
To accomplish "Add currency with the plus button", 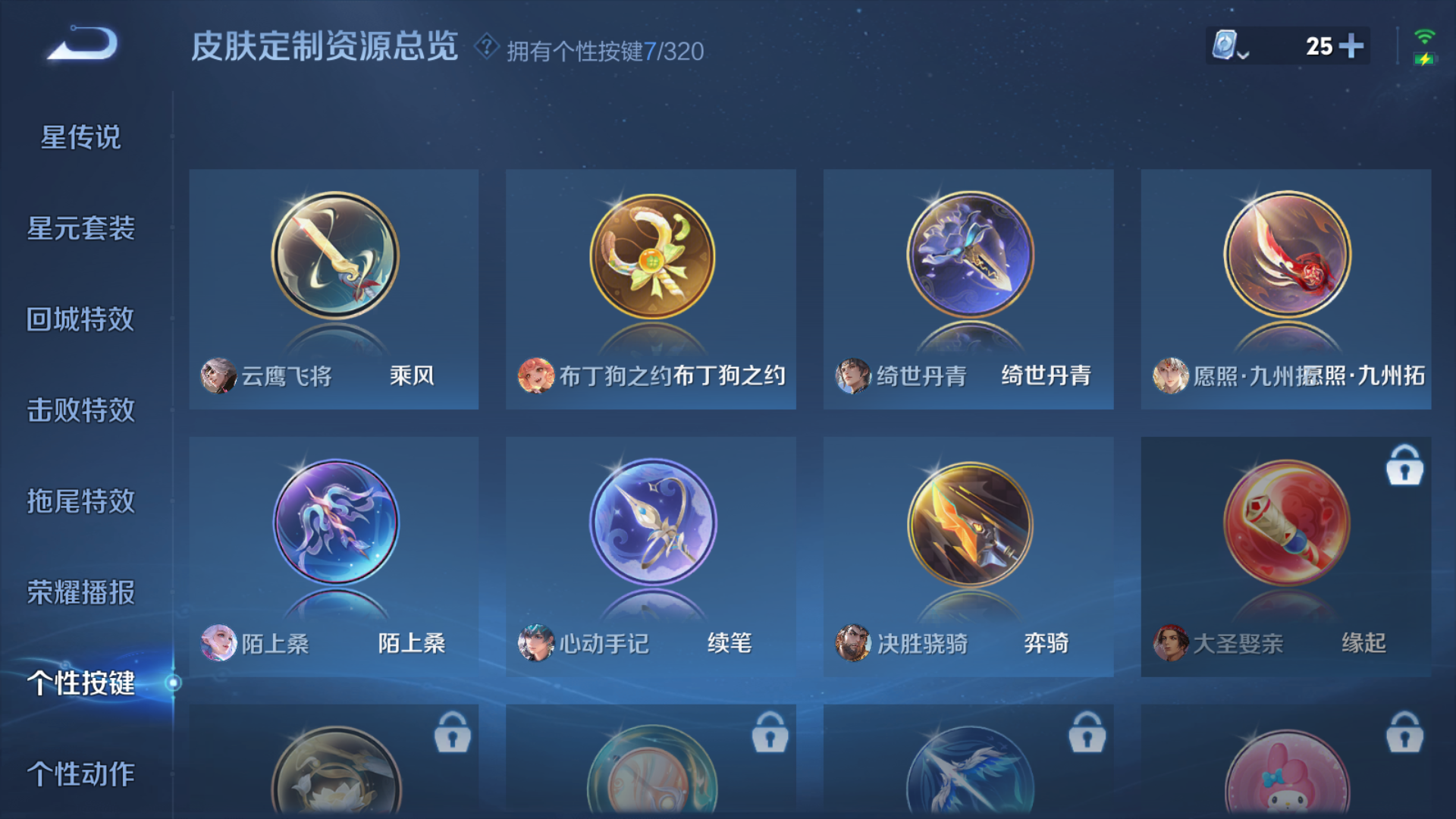I will coord(1351,45).
